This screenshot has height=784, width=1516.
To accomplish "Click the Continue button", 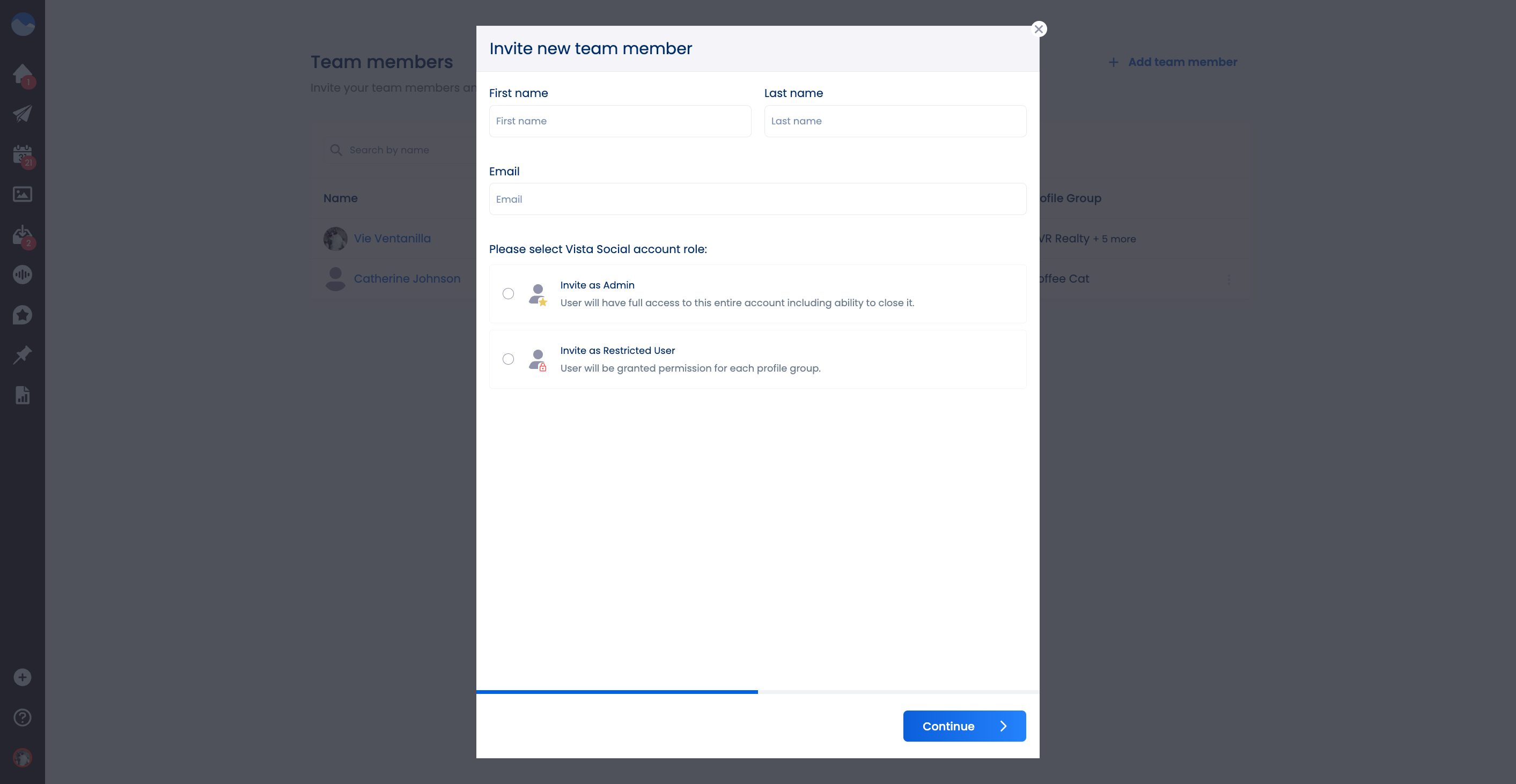I will coord(964,726).
